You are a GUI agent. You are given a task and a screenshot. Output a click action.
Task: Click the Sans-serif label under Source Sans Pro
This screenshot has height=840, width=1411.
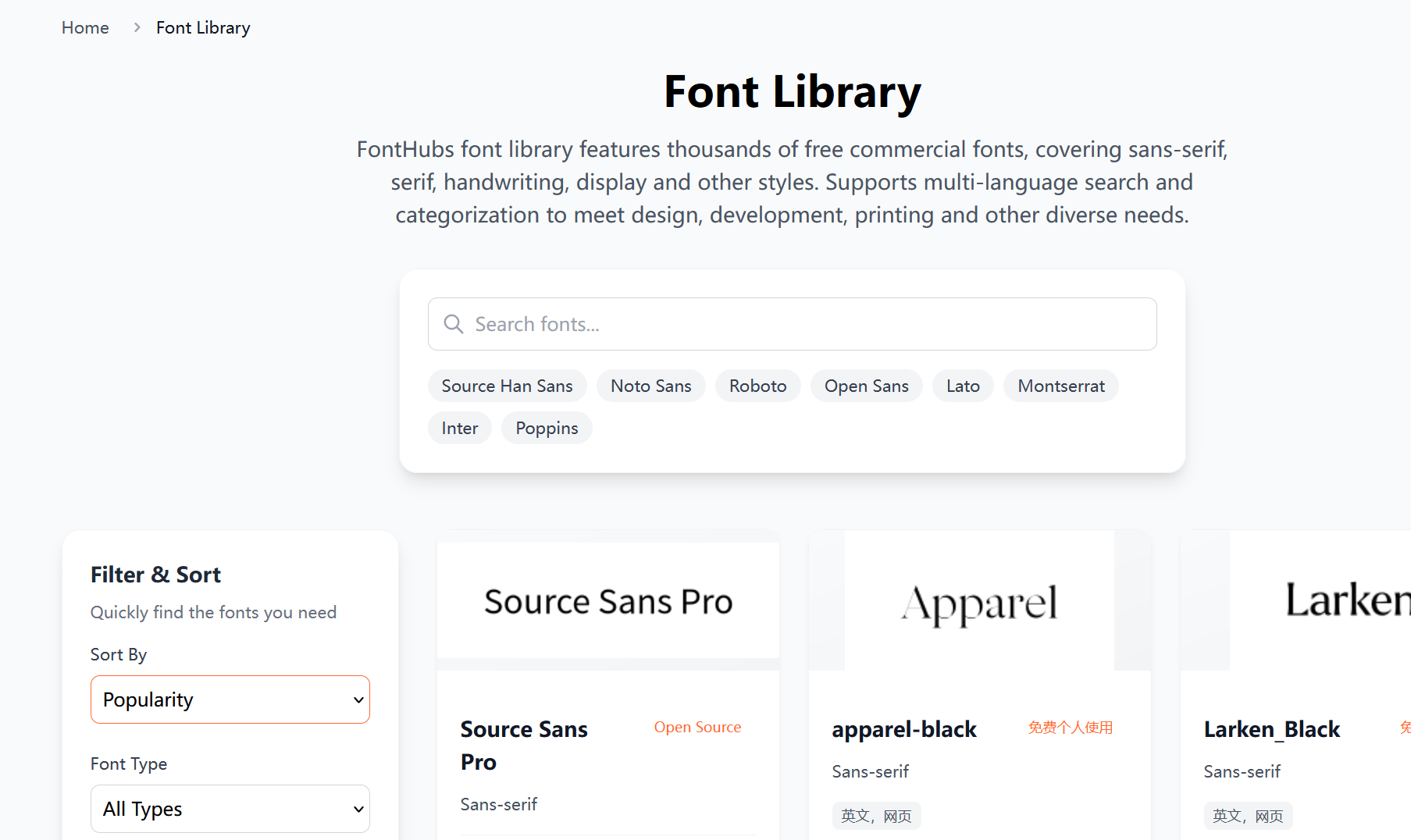pos(499,804)
